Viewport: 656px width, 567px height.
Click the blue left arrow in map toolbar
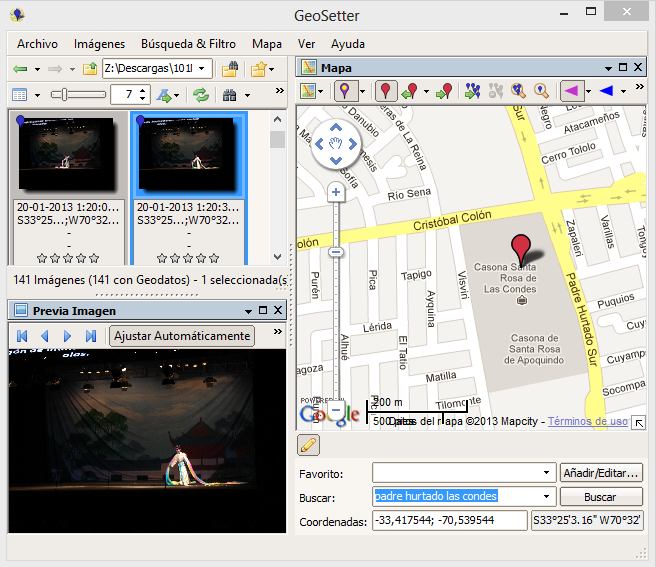pos(606,91)
